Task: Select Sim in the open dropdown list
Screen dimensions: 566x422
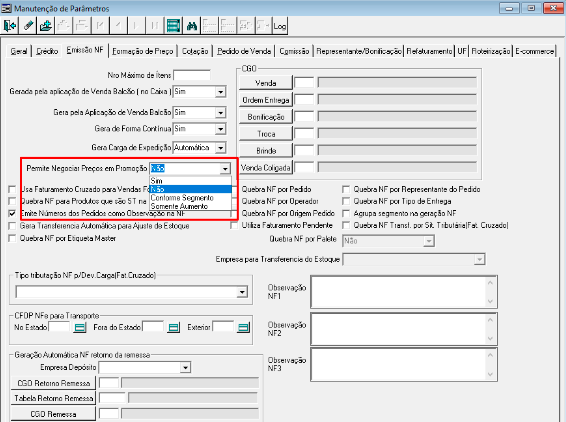Action: tap(190, 180)
